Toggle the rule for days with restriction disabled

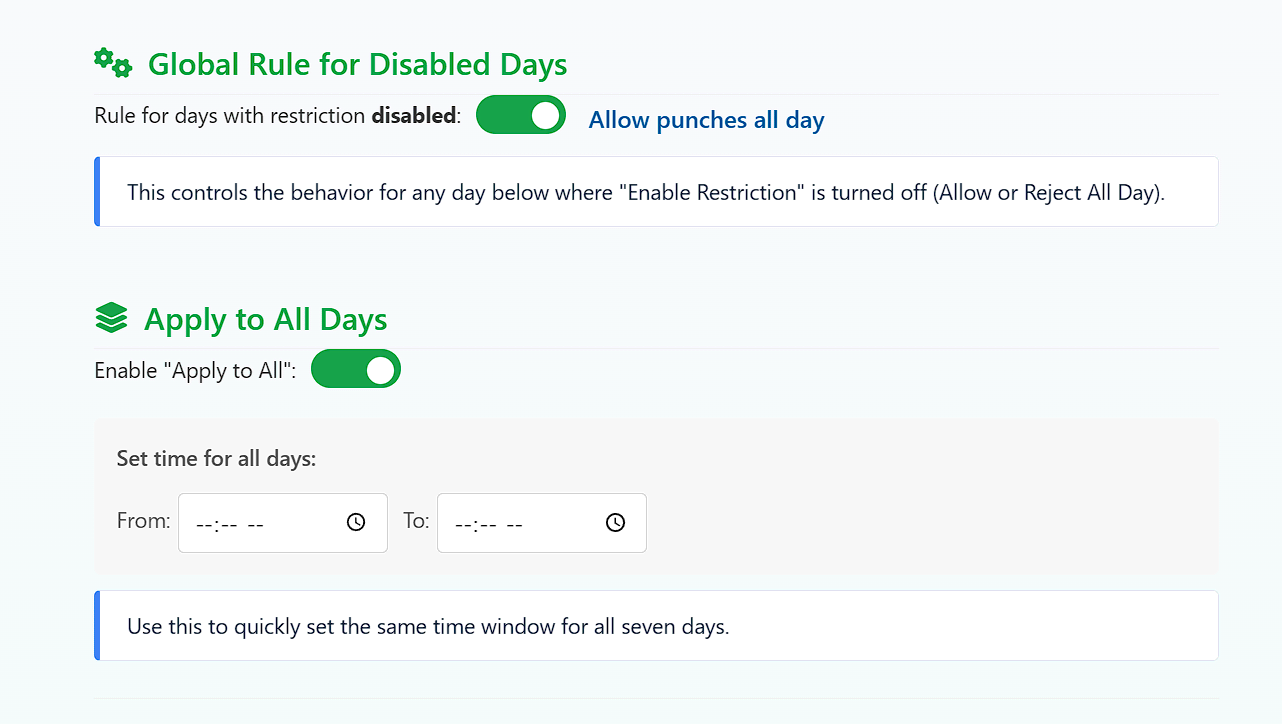click(x=521, y=115)
